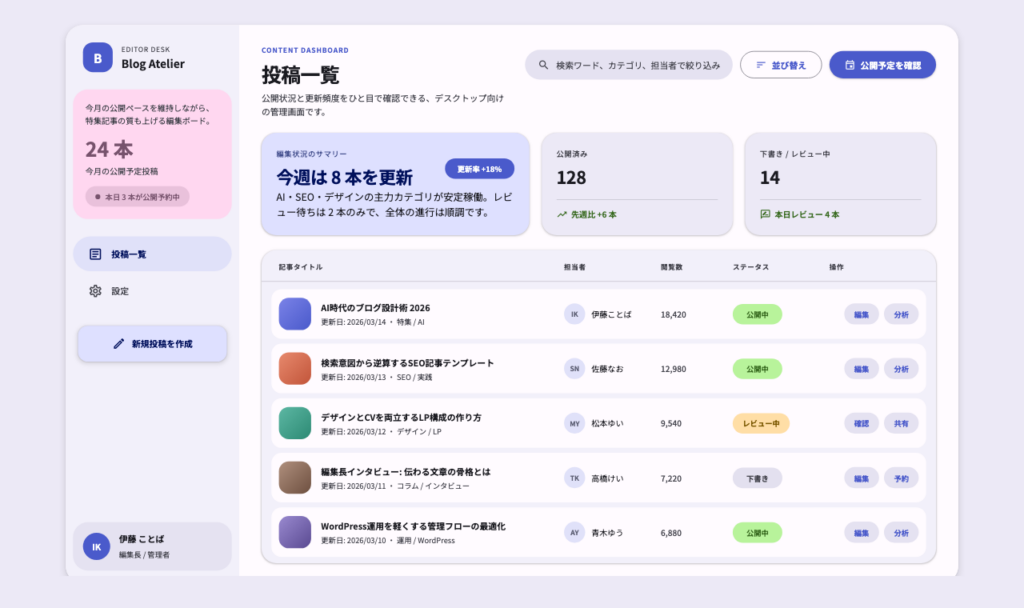Click the Blog Atelier "B" logo icon
The image size is (1024, 608).
tap(97, 58)
